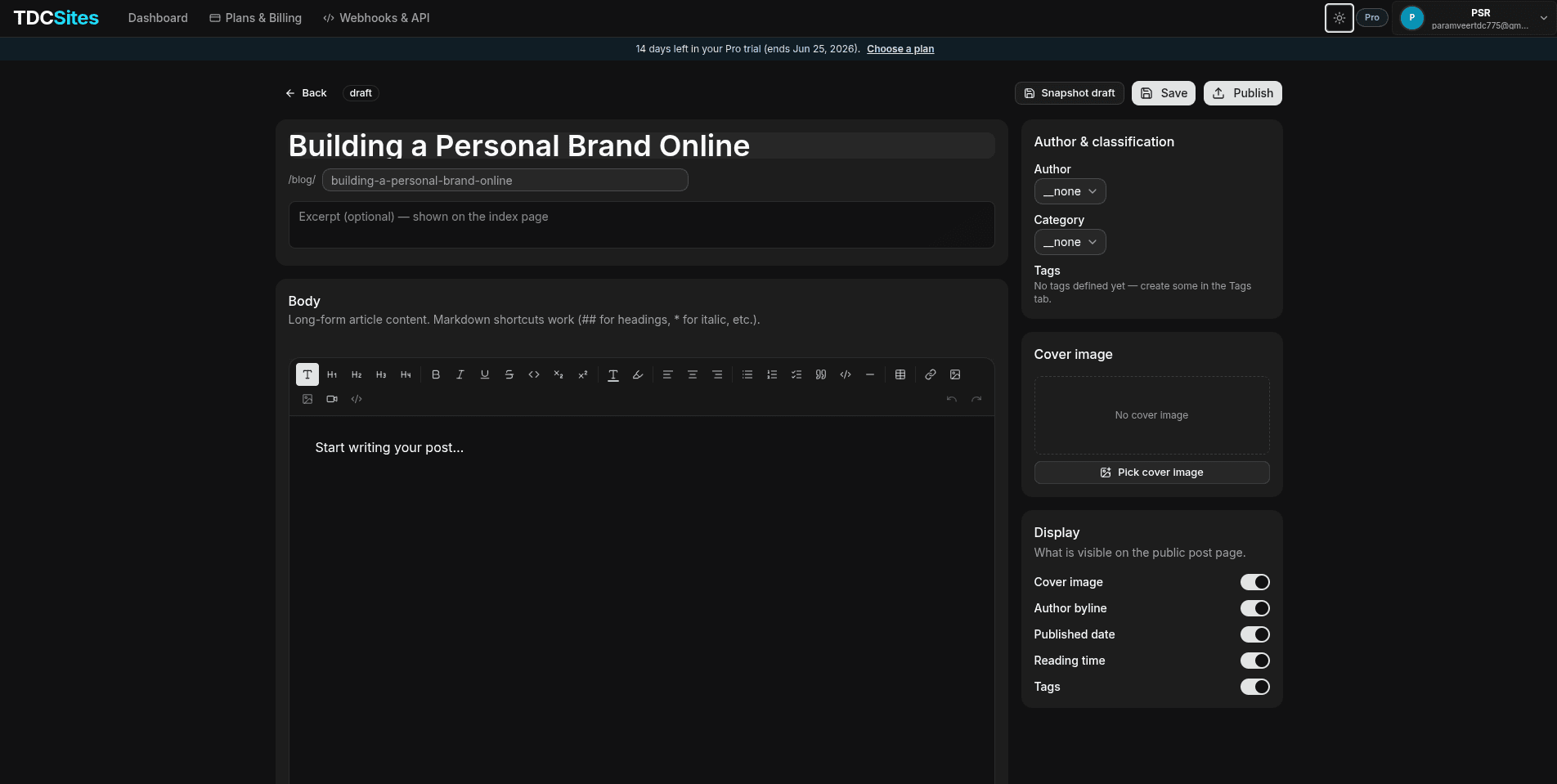Disable Cover image display toggle
1557x784 pixels.
(x=1255, y=582)
